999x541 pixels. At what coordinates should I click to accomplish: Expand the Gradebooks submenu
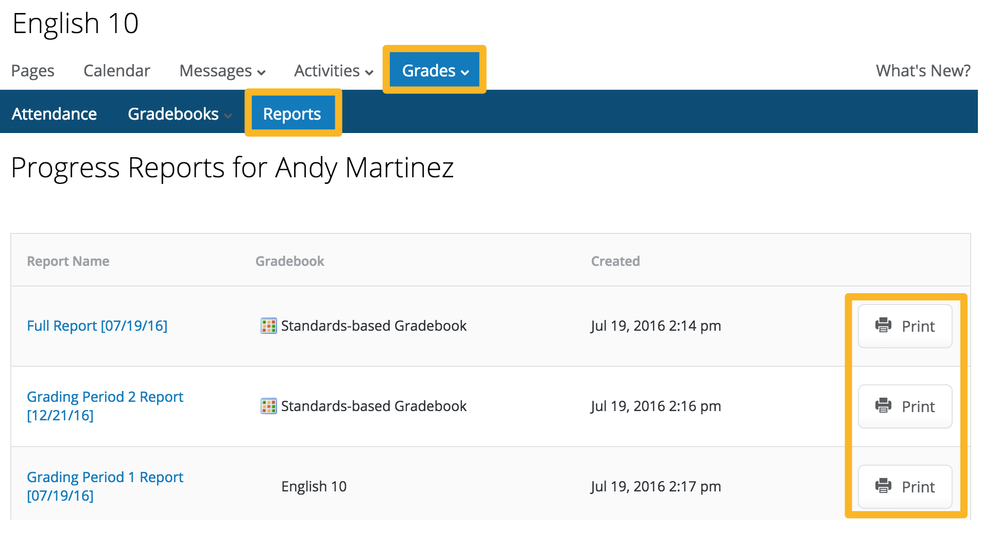180,114
